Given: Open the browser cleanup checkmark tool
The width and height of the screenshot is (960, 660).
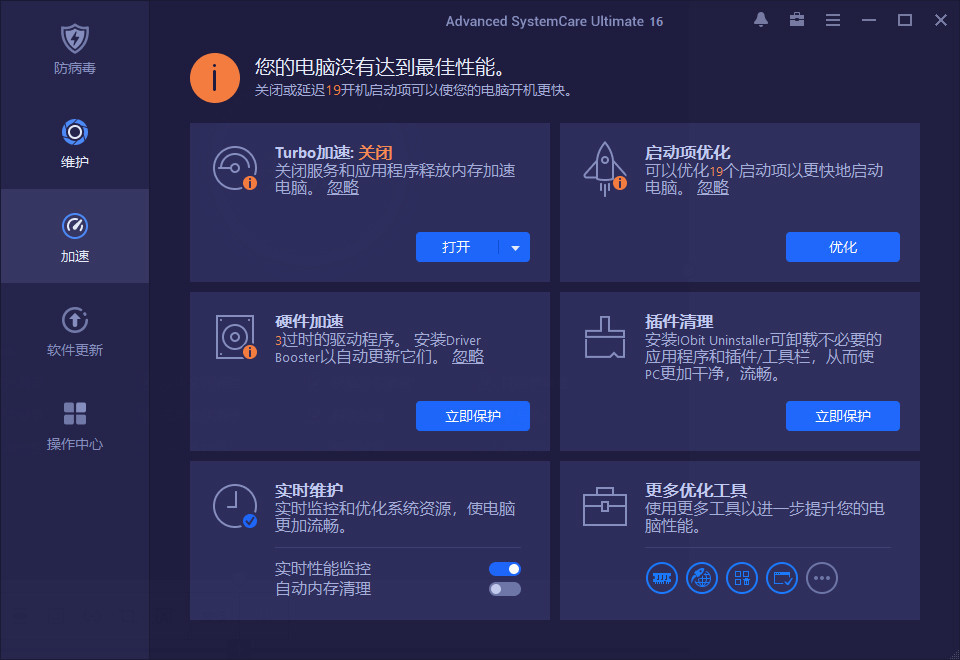Looking at the screenshot, I should tap(781, 578).
